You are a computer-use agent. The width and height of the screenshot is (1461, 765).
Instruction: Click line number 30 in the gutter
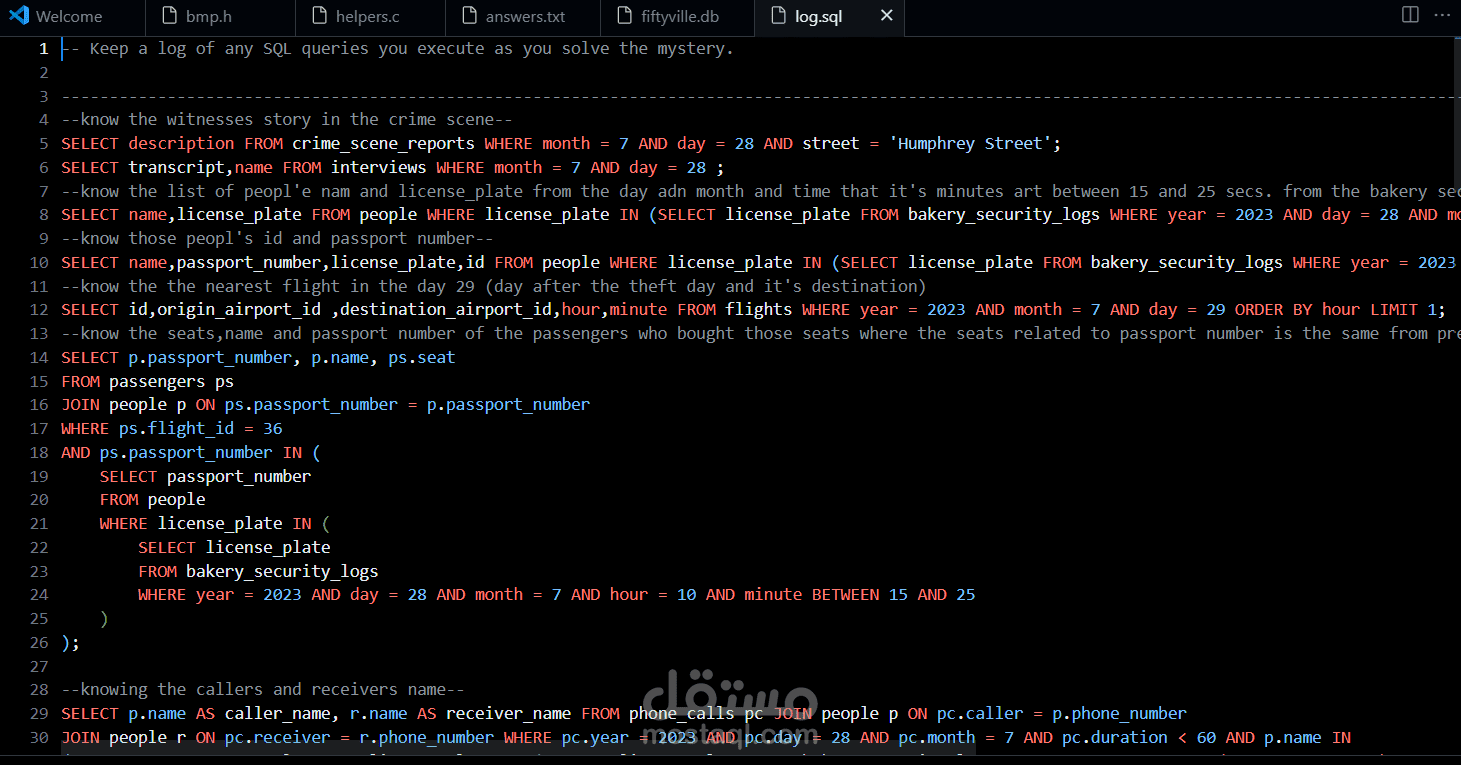pos(39,737)
